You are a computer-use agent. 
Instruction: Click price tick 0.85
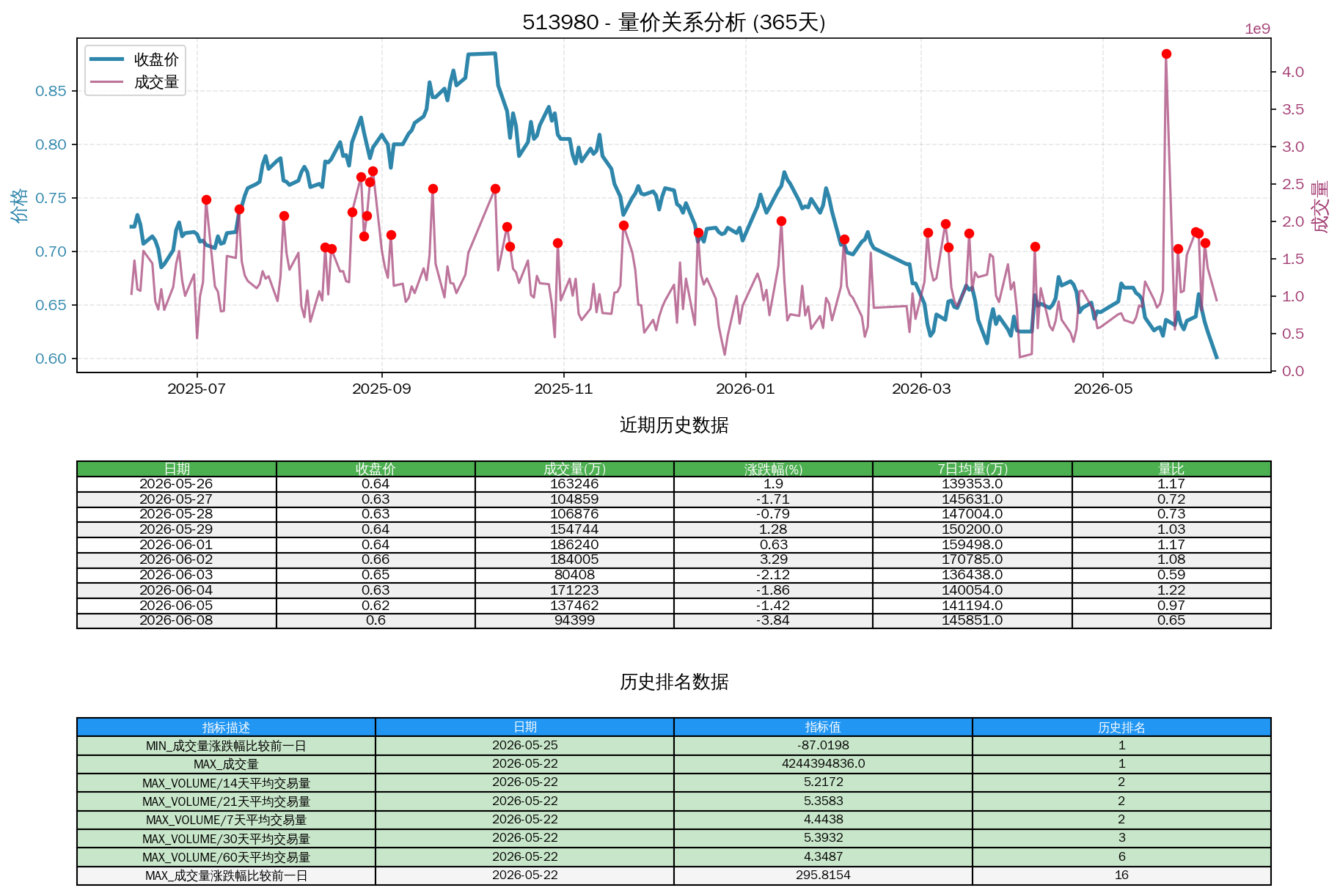click(x=51, y=91)
